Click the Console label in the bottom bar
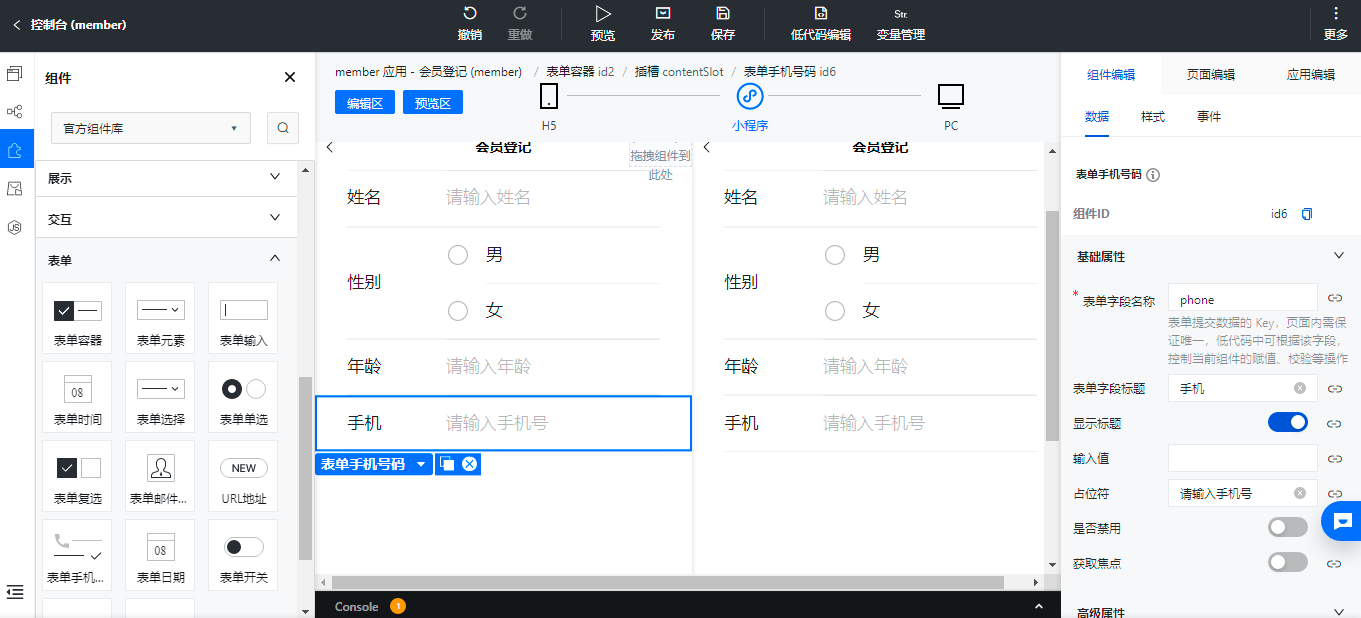Screen dimensions: 1361x618 pos(357,607)
